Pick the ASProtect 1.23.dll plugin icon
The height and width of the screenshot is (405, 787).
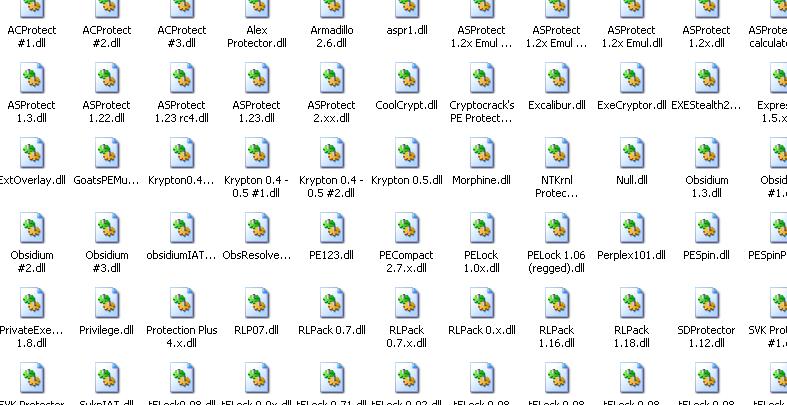(257, 79)
